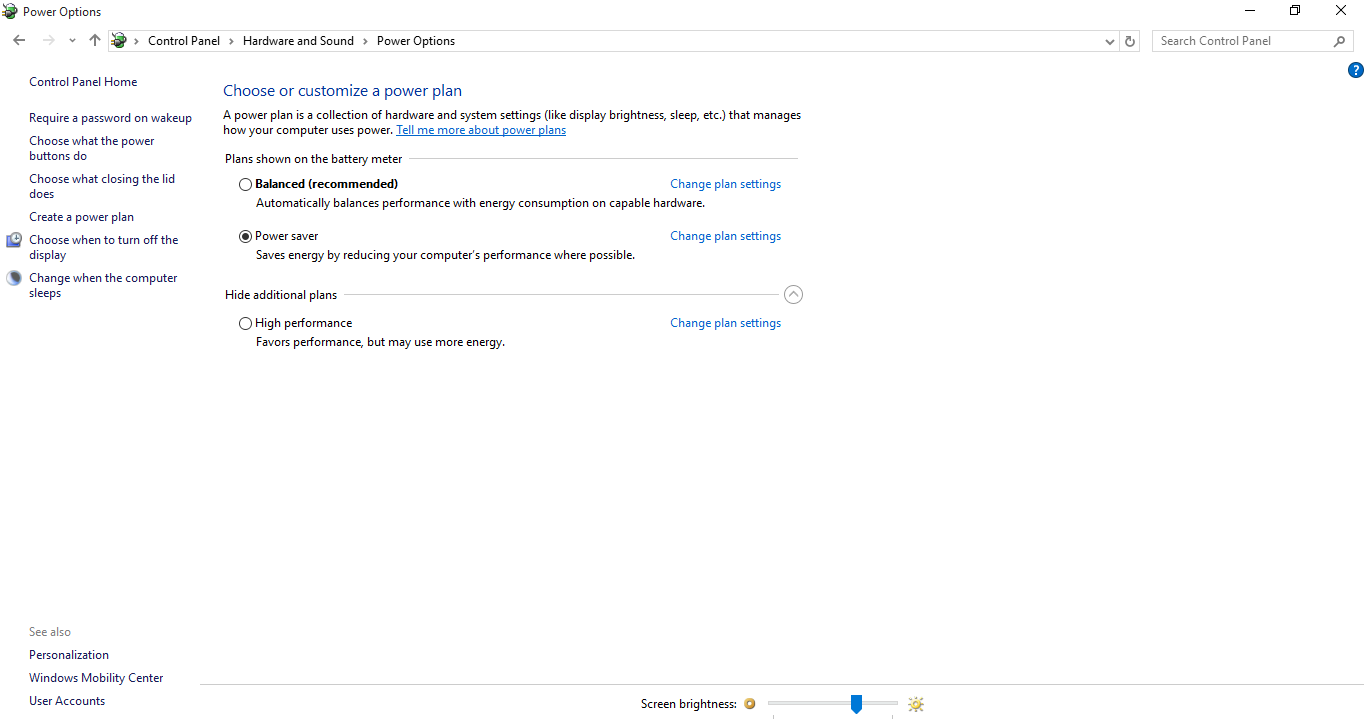
Task: Click the sleep moon icon in sidebar
Action: [x=14, y=278]
